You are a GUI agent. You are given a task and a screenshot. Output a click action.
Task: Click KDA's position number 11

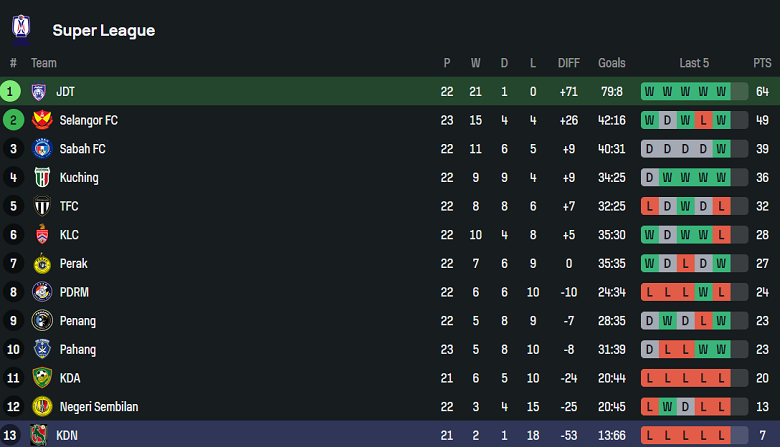point(13,378)
